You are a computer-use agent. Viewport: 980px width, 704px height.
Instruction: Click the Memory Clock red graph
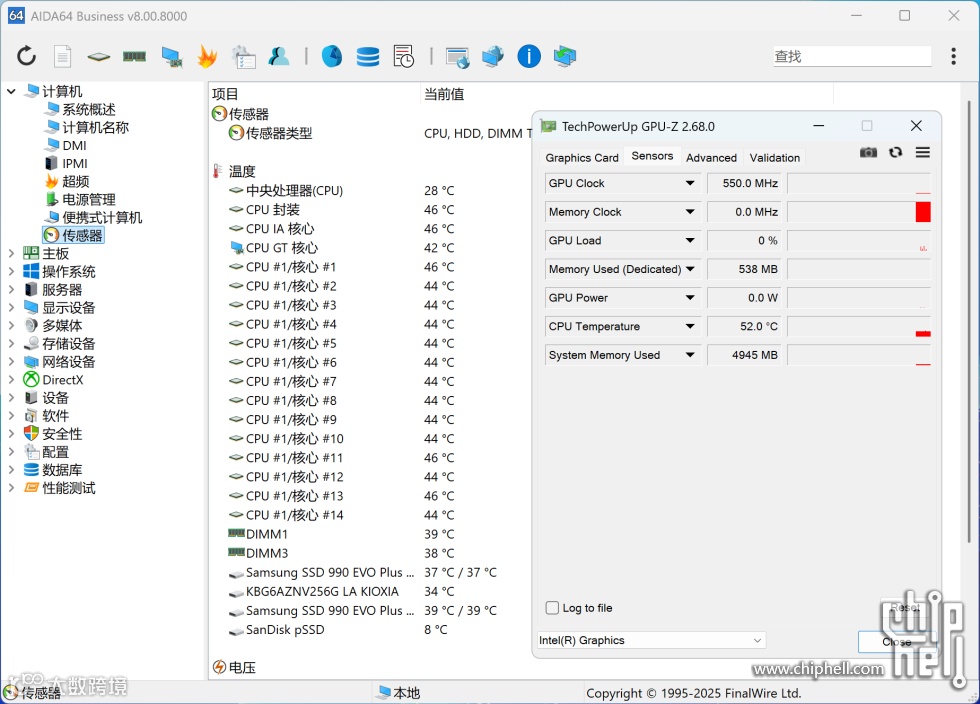point(922,212)
